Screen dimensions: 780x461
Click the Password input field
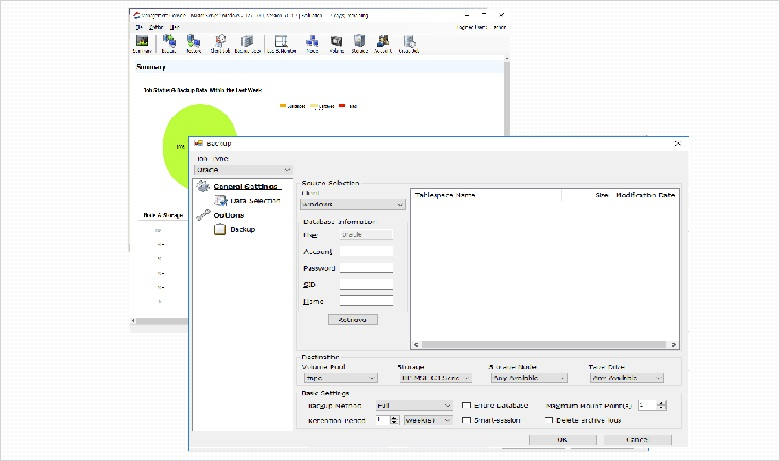coord(366,268)
